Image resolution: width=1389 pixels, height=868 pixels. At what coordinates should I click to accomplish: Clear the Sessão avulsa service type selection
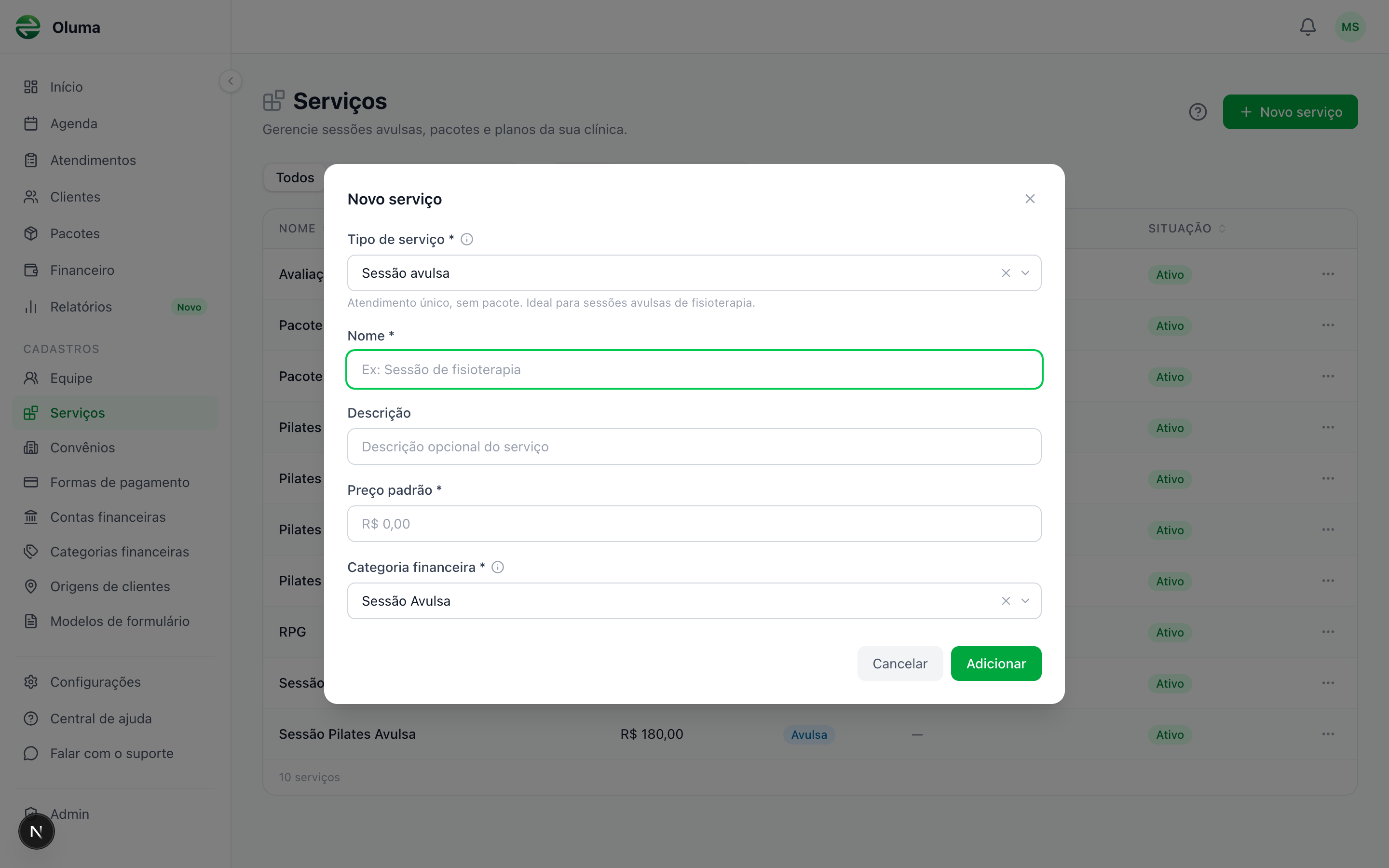pyautogui.click(x=1006, y=273)
